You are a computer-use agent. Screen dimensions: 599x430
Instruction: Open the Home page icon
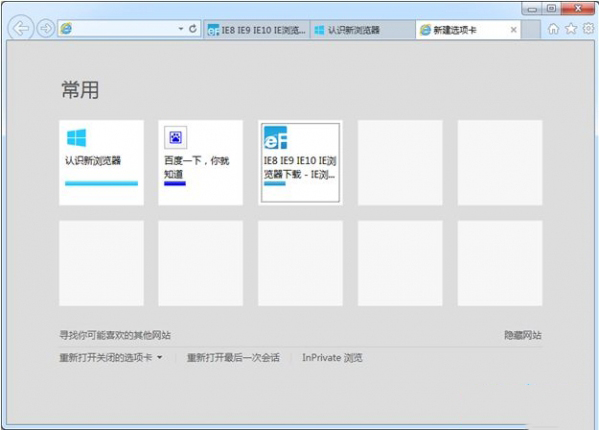tap(553, 29)
